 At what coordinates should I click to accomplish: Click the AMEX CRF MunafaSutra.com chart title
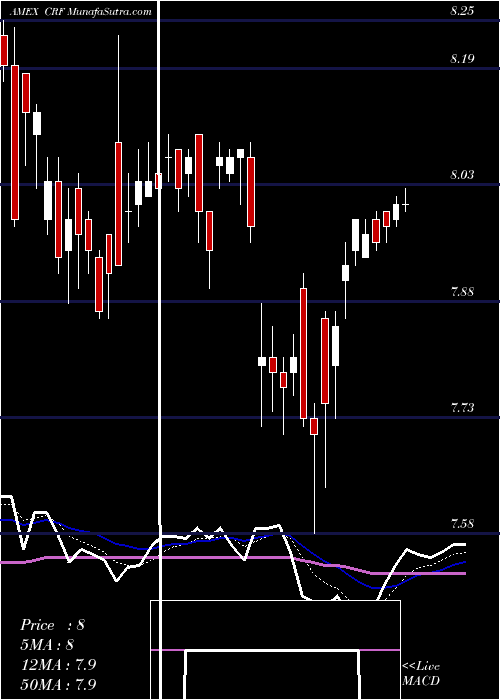pyautogui.click(x=80, y=12)
